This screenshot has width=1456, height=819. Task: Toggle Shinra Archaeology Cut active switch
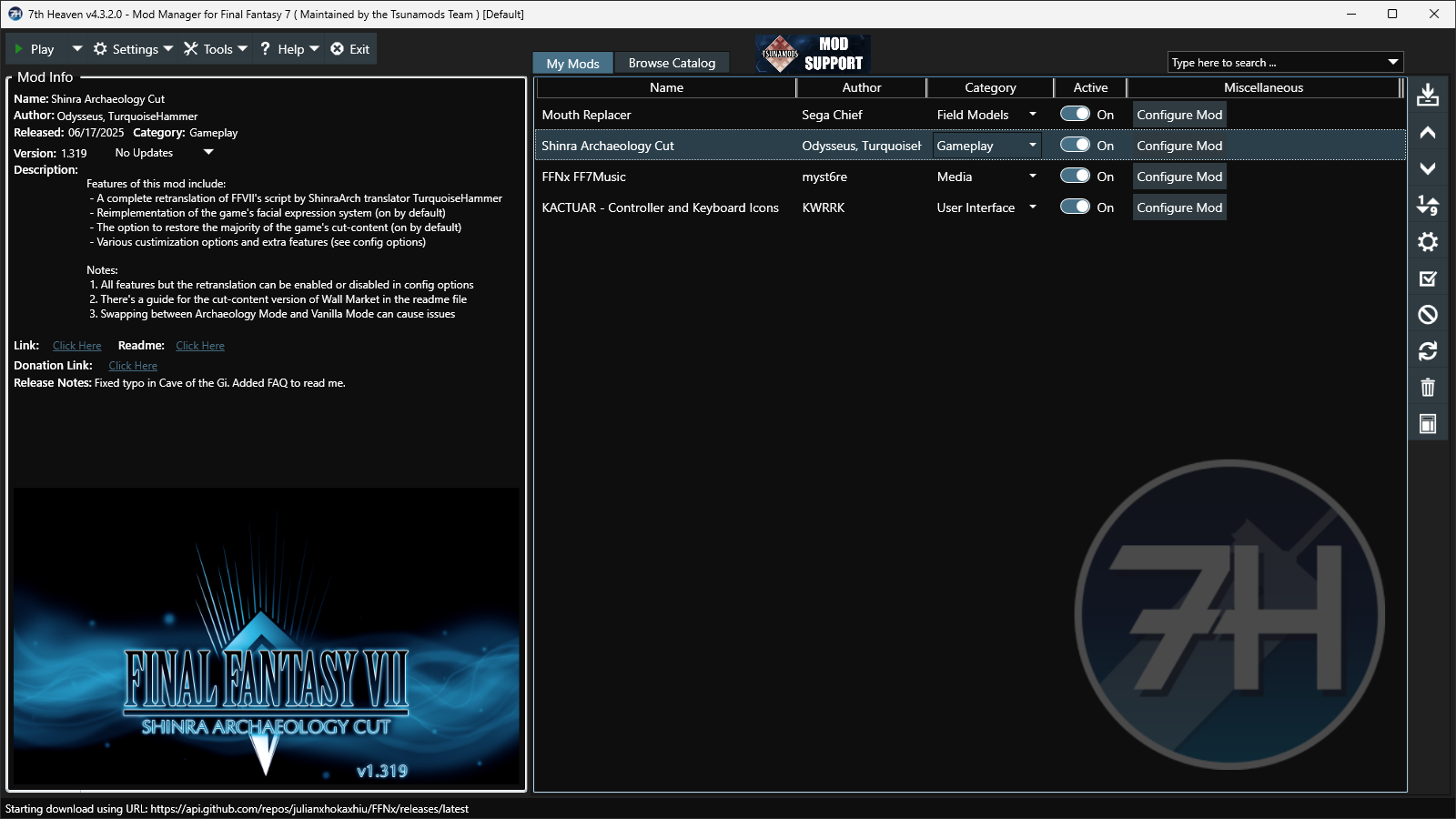click(x=1075, y=145)
